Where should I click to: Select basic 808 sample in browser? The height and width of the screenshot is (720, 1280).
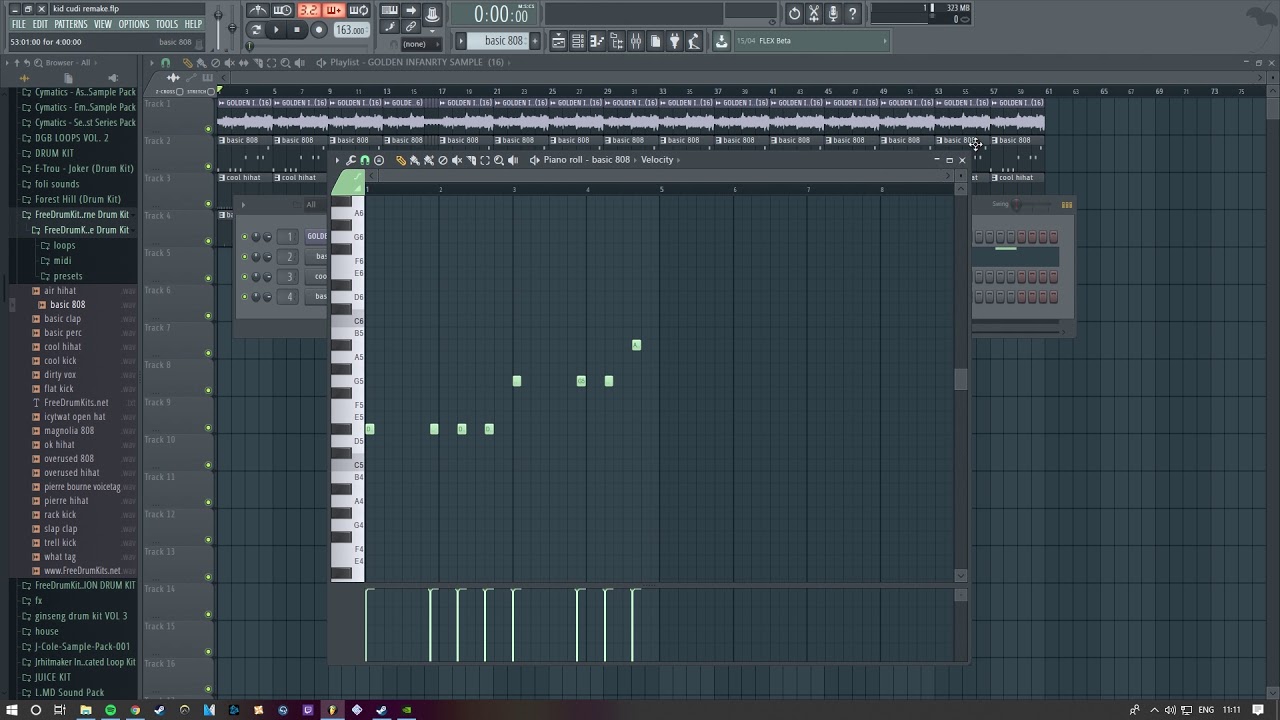click(x=67, y=305)
